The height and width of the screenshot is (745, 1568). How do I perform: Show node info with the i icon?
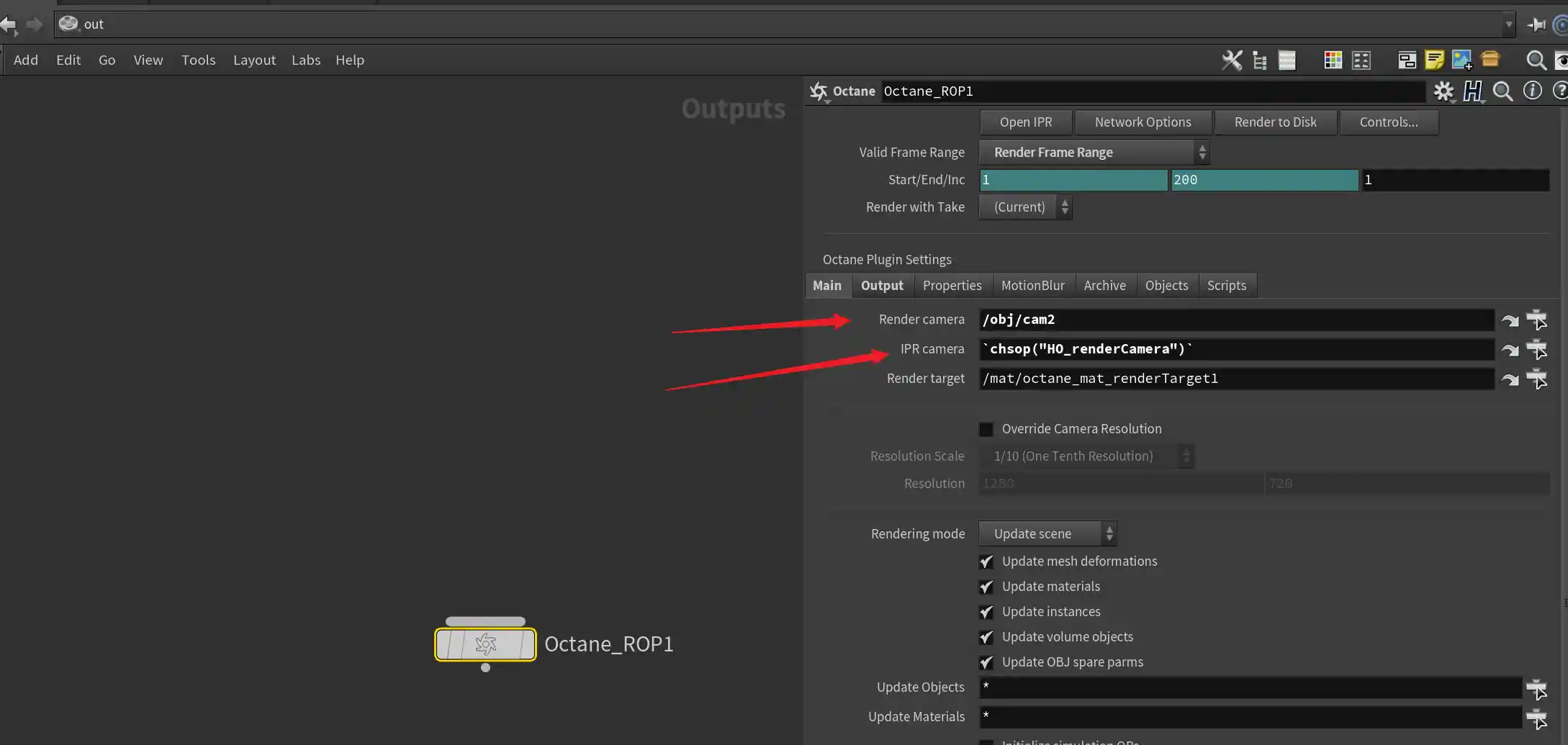[1532, 91]
